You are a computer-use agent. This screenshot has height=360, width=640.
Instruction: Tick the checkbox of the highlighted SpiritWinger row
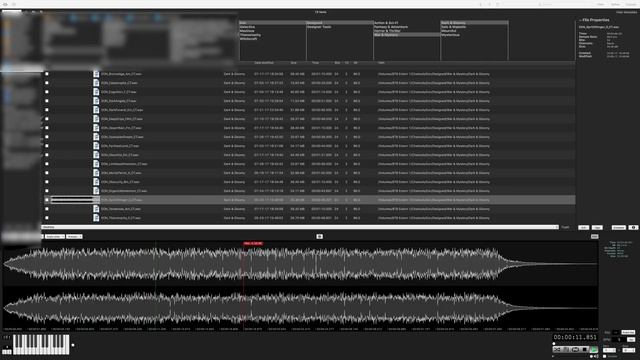47,200
